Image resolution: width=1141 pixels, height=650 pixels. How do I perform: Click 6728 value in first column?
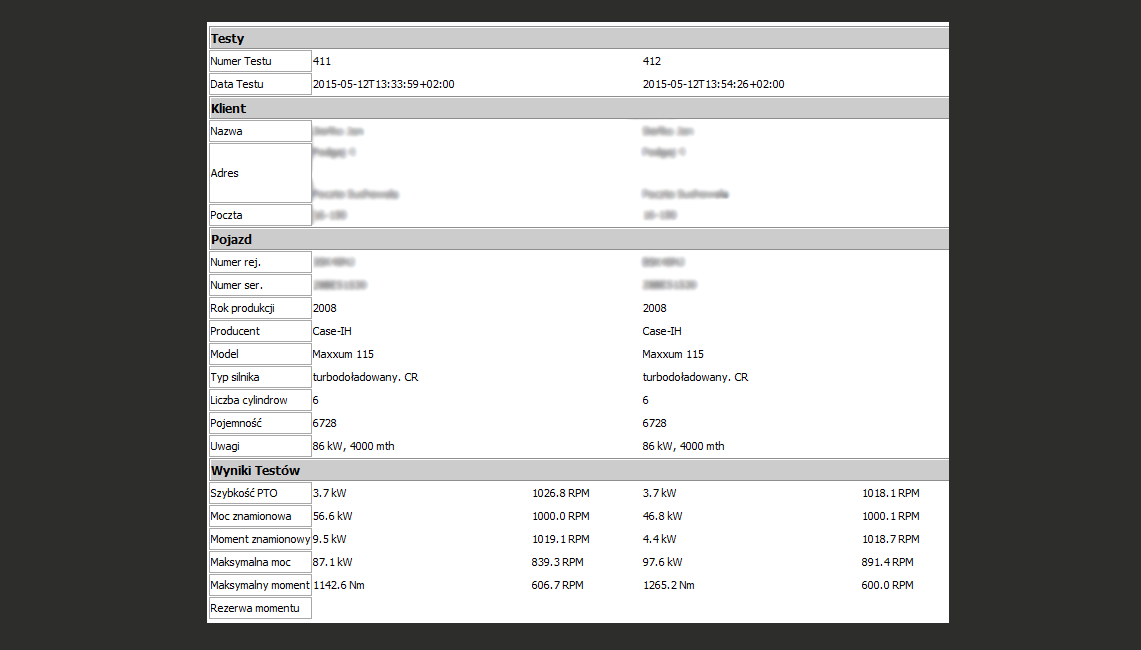(x=325, y=424)
